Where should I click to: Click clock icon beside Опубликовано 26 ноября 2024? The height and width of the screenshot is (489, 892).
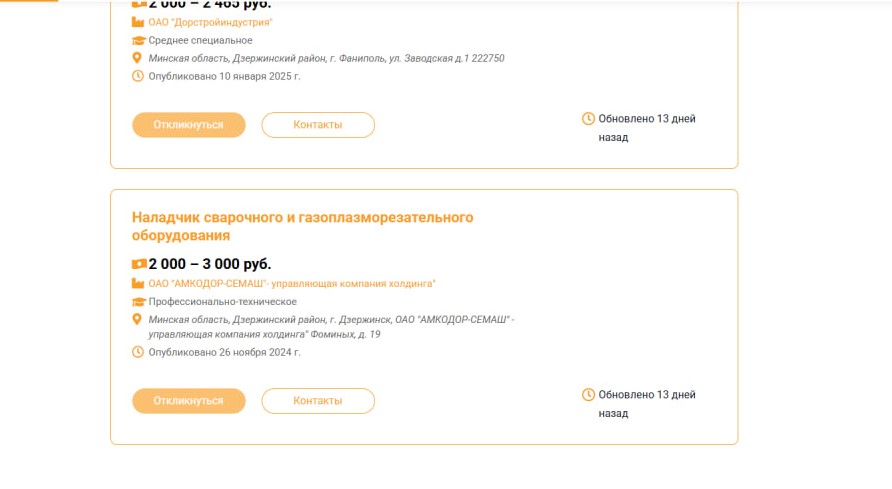pyautogui.click(x=138, y=352)
